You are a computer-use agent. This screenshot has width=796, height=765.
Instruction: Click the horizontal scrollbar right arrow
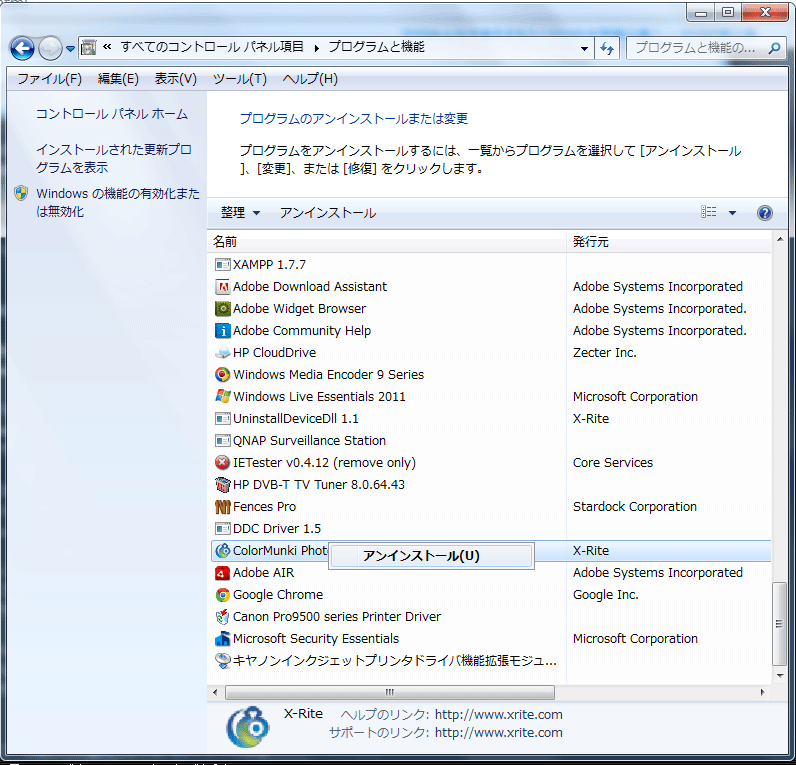coord(762,692)
